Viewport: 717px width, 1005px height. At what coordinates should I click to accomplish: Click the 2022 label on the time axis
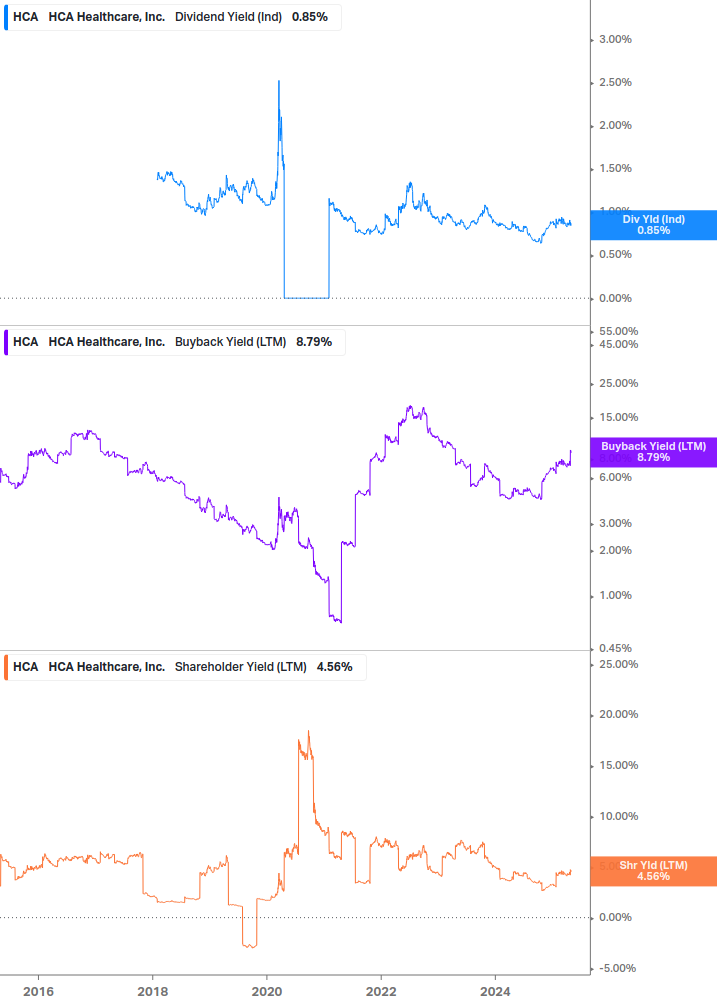click(381, 992)
